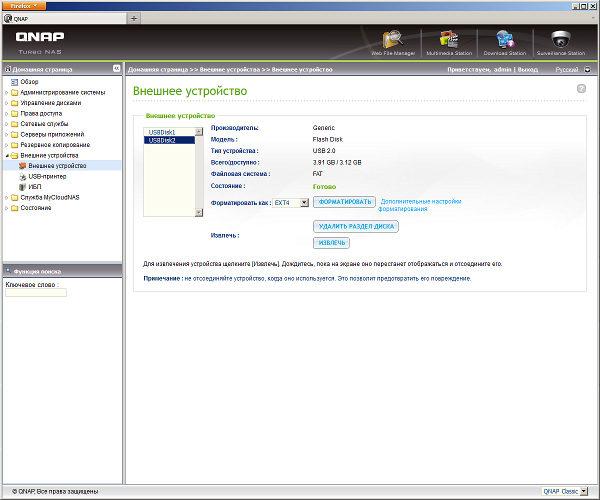
Task: Click the Generic manufacturer value
Action: (x=323, y=128)
